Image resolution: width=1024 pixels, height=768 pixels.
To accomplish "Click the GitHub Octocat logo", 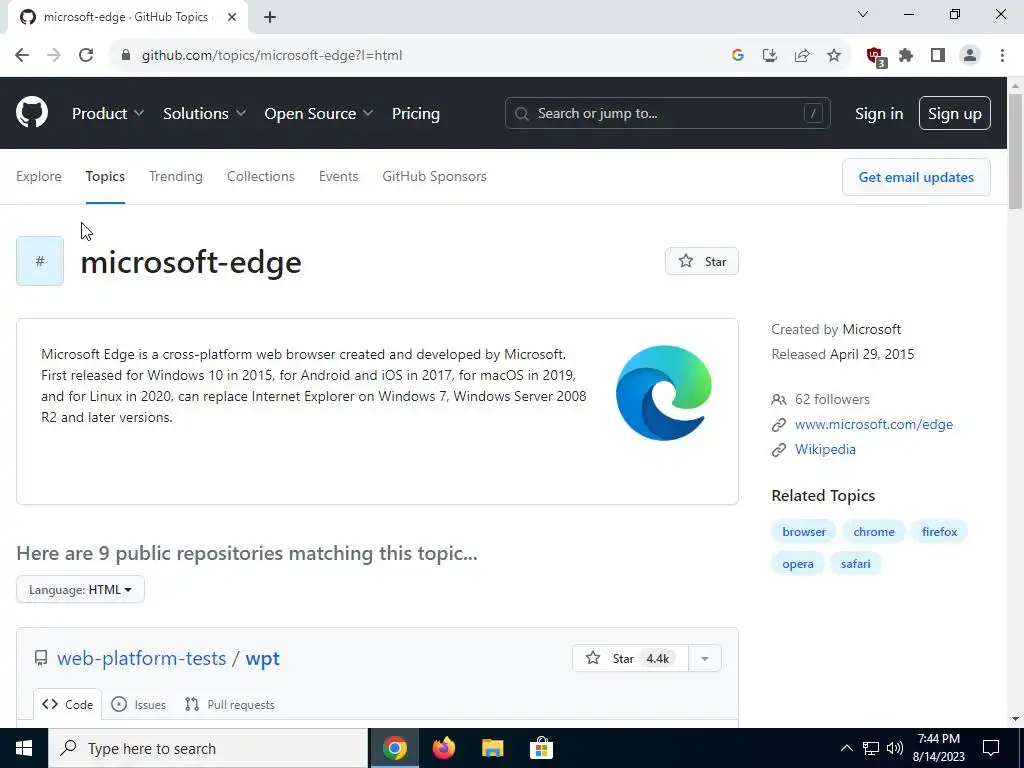I will coord(32,113).
